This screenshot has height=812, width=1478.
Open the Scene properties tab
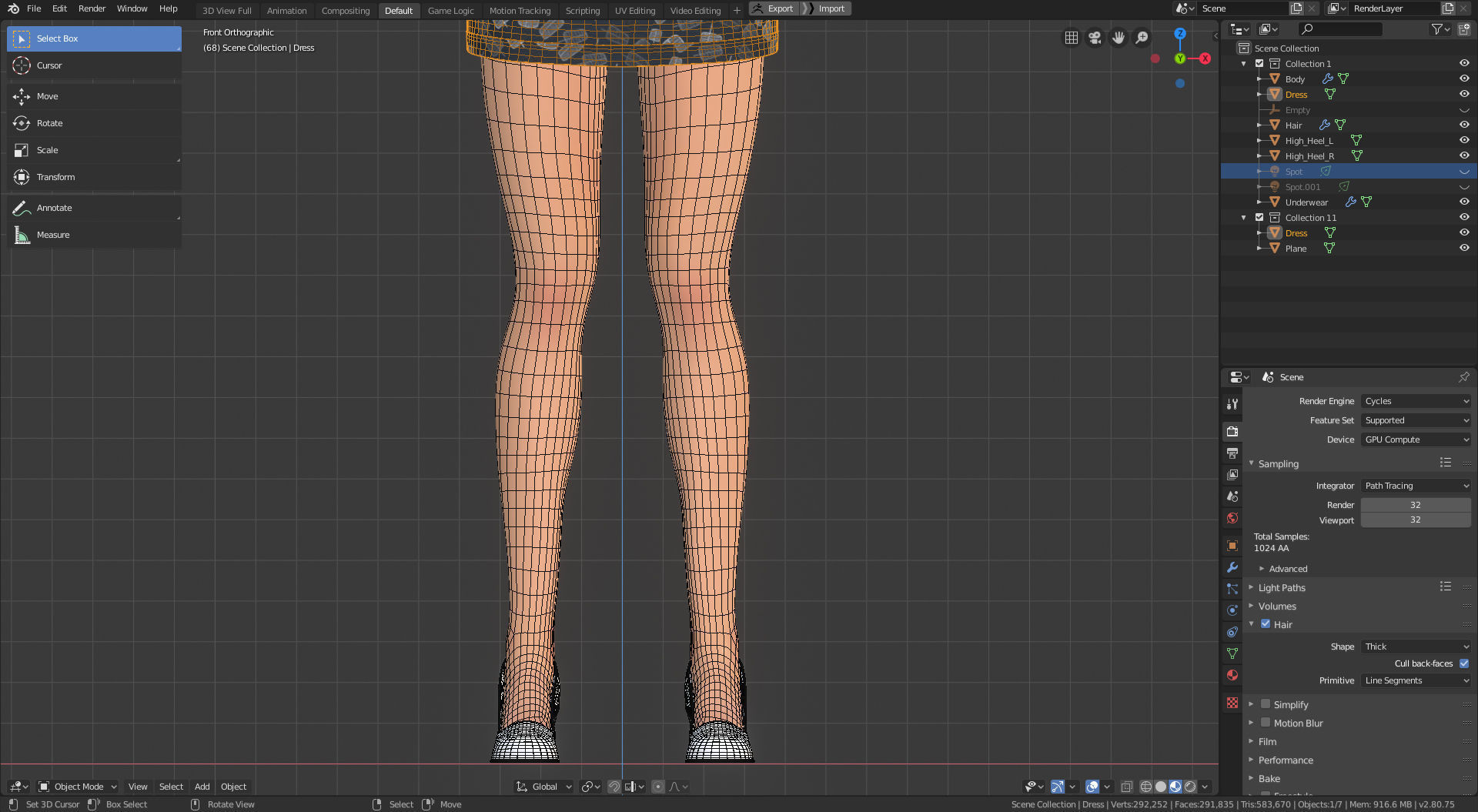tap(1232, 496)
